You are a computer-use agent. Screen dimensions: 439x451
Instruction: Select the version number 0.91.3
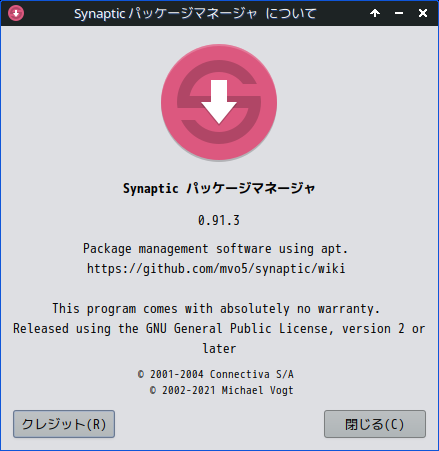tap(219, 220)
